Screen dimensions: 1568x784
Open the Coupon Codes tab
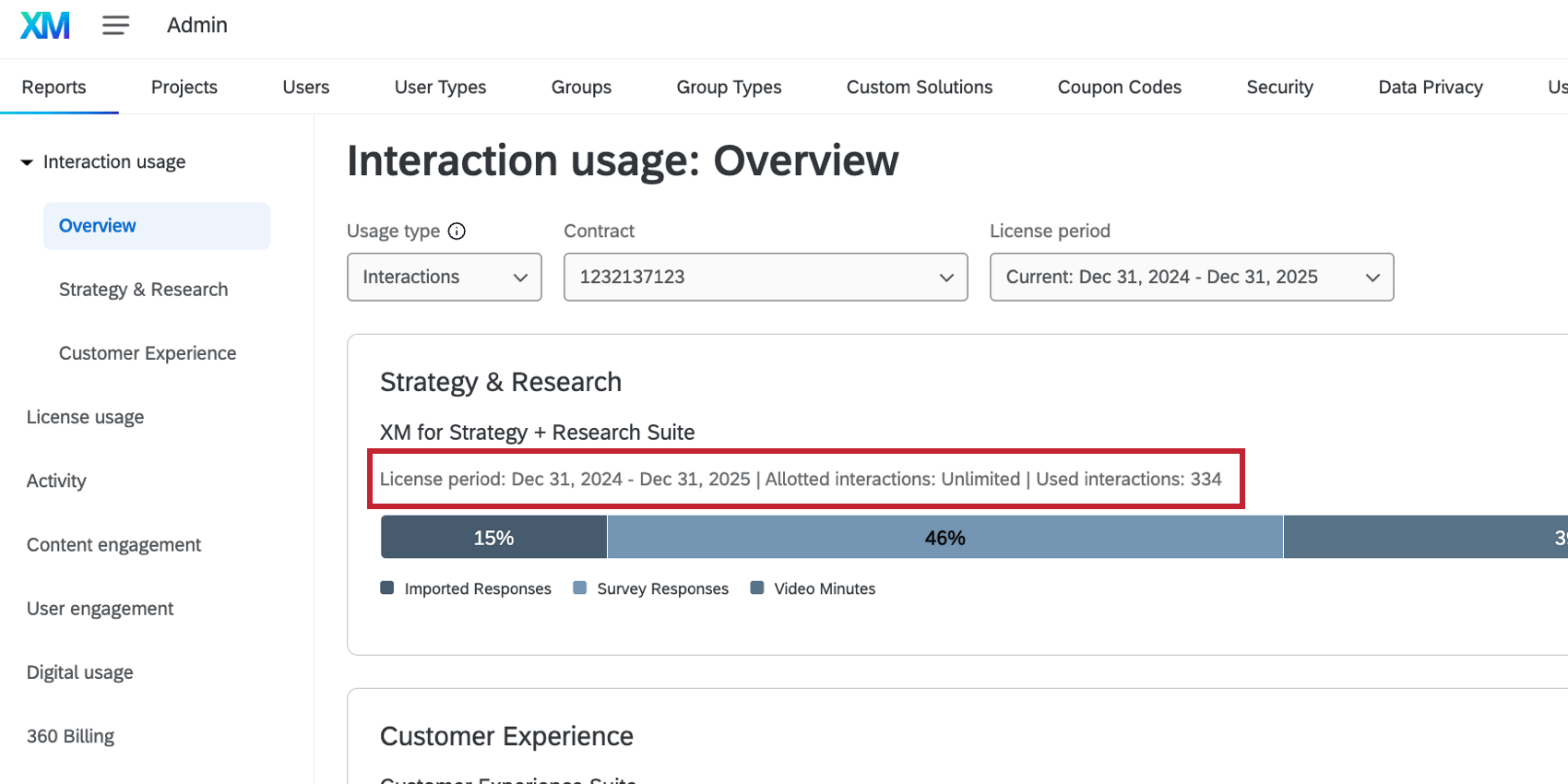point(1119,87)
